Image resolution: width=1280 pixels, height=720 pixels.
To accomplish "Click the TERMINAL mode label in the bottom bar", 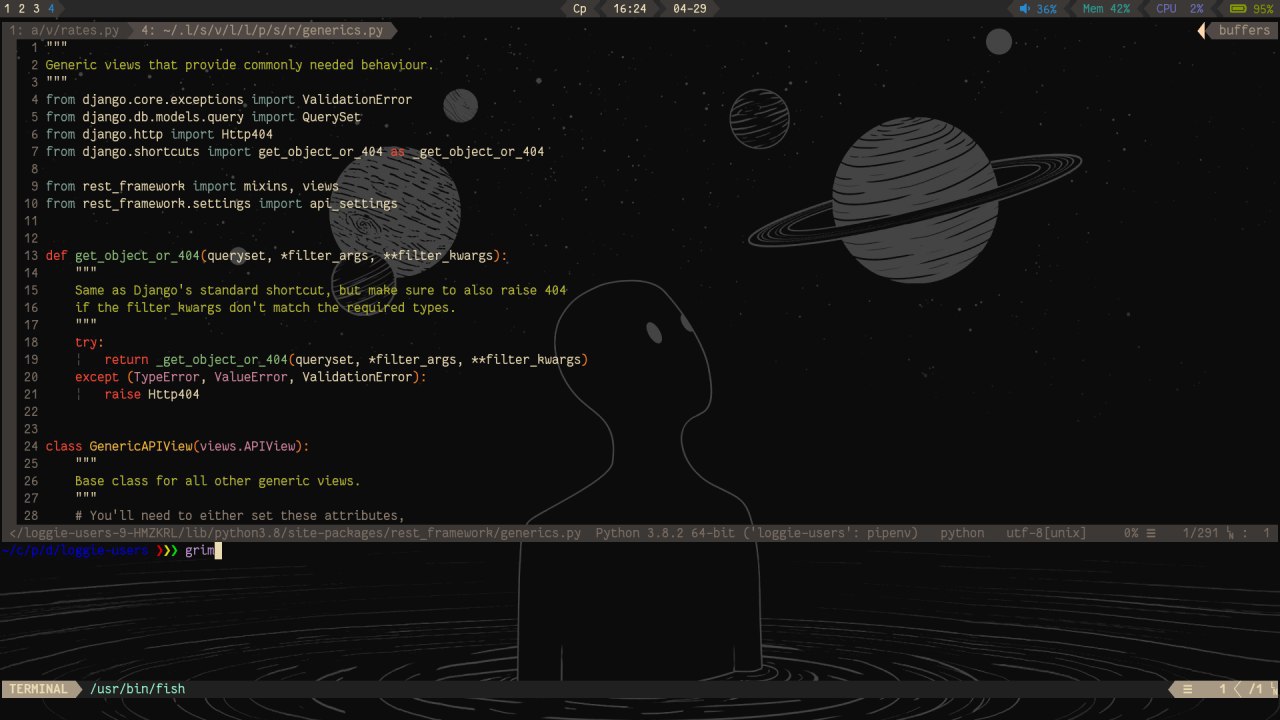I will tap(38, 689).
